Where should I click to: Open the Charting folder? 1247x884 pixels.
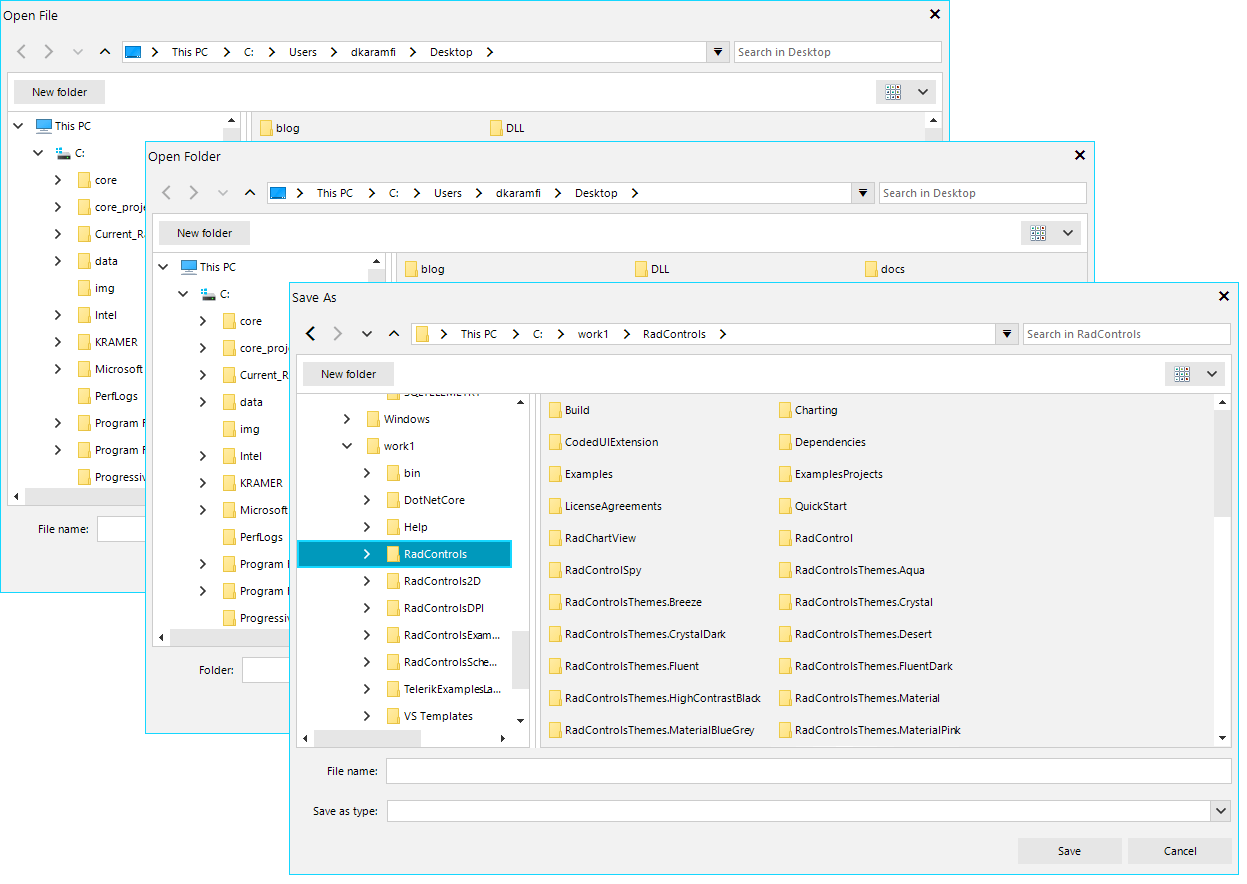816,409
